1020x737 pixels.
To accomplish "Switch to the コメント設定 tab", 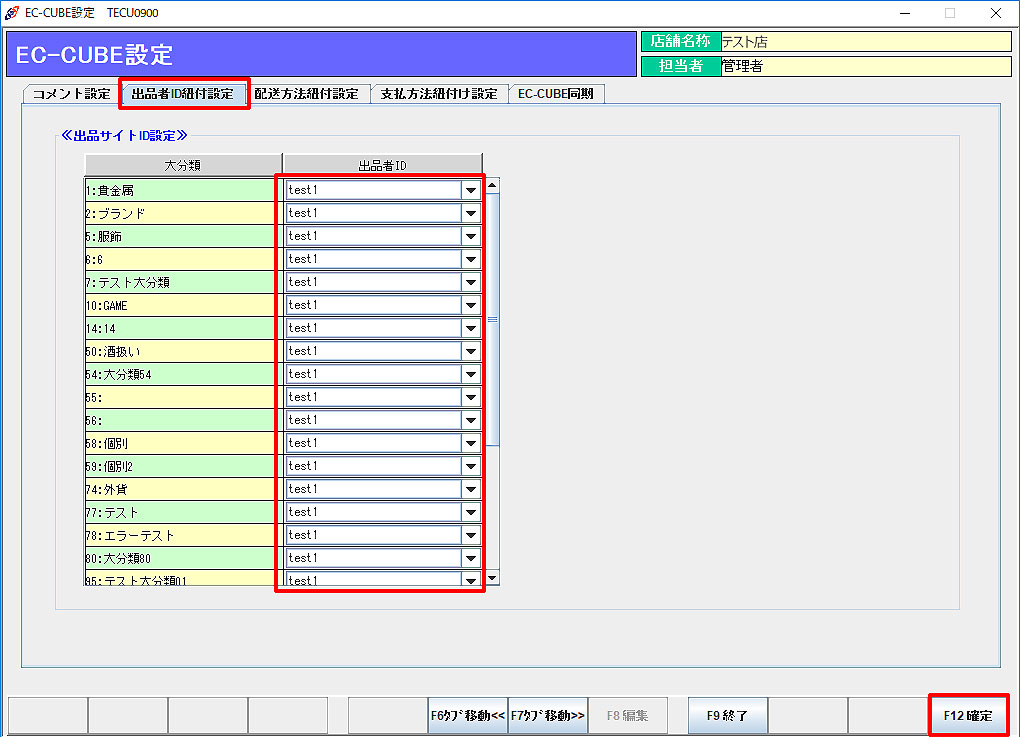I will [71, 94].
